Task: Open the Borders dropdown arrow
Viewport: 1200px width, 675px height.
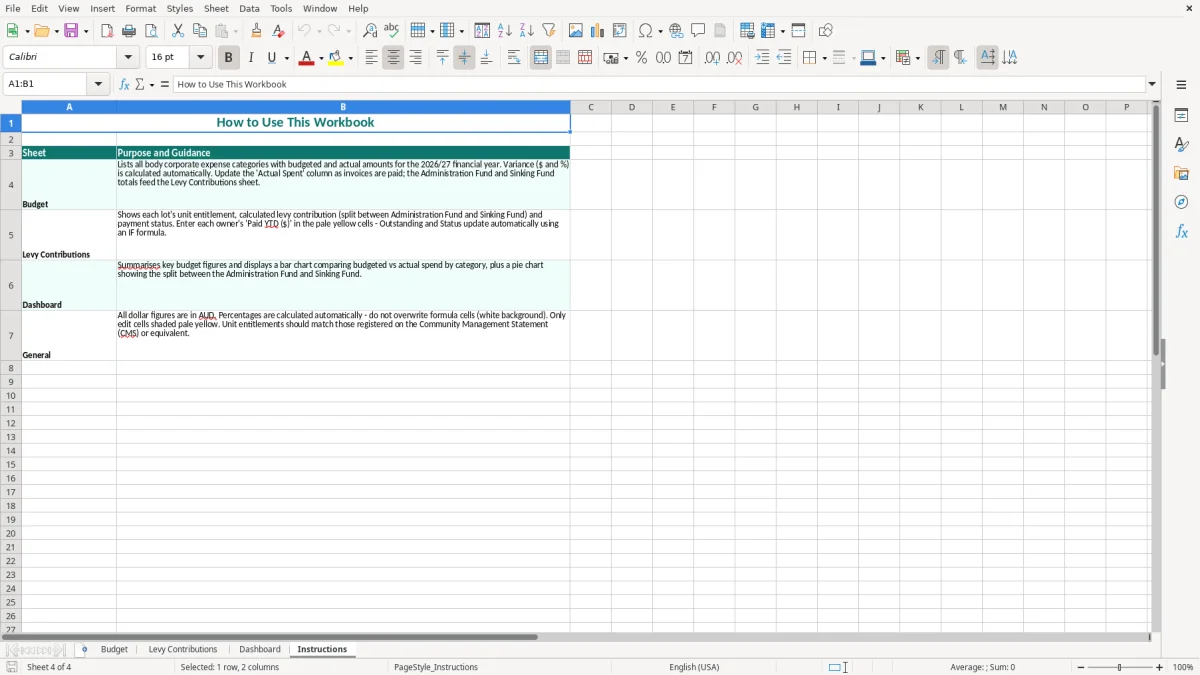Action: pos(824,58)
